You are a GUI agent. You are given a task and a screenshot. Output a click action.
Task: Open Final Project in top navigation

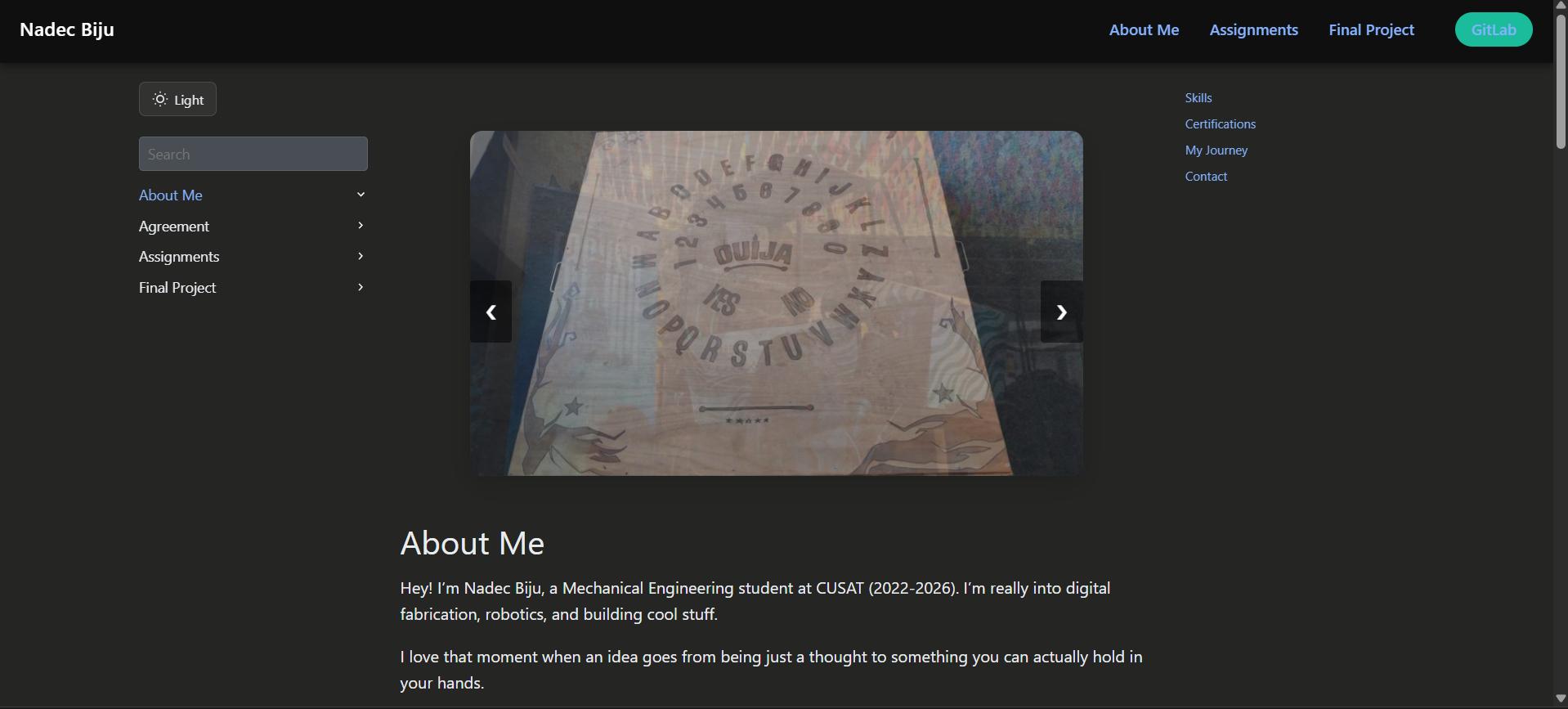pyautogui.click(x=1371, y=30)
